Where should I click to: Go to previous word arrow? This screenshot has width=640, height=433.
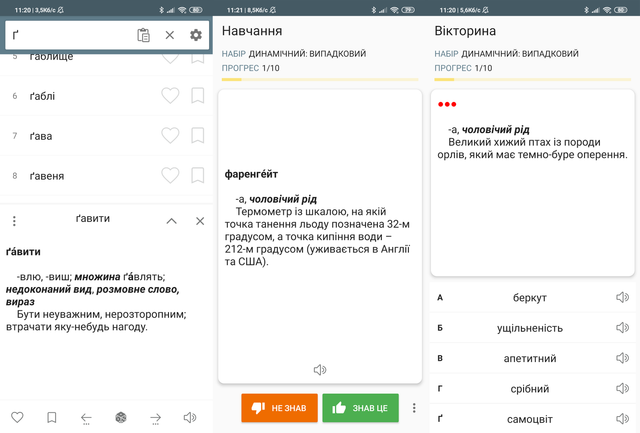tap(86, 418)
